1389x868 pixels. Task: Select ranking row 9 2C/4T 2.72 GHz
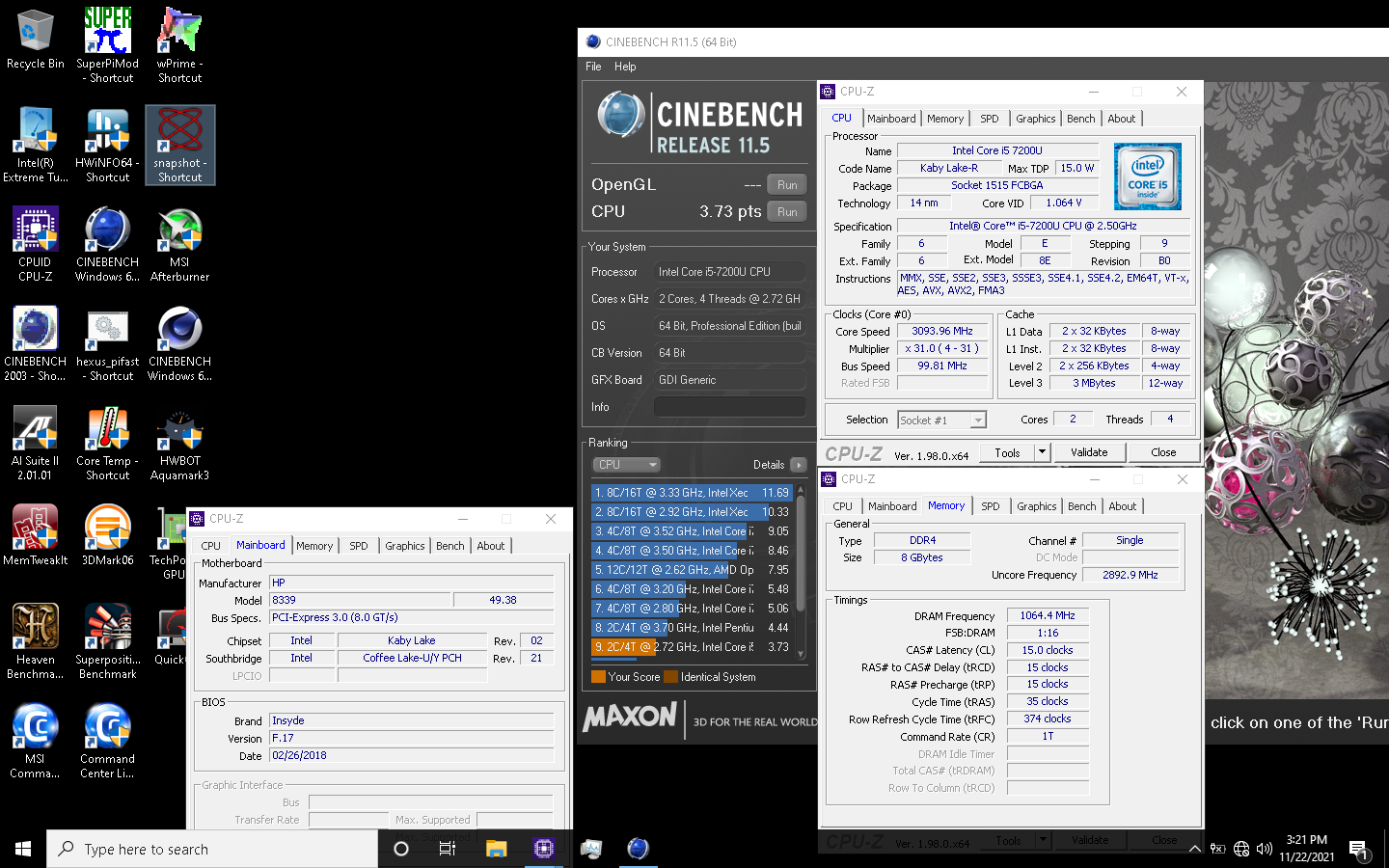[x=692, y=647]
